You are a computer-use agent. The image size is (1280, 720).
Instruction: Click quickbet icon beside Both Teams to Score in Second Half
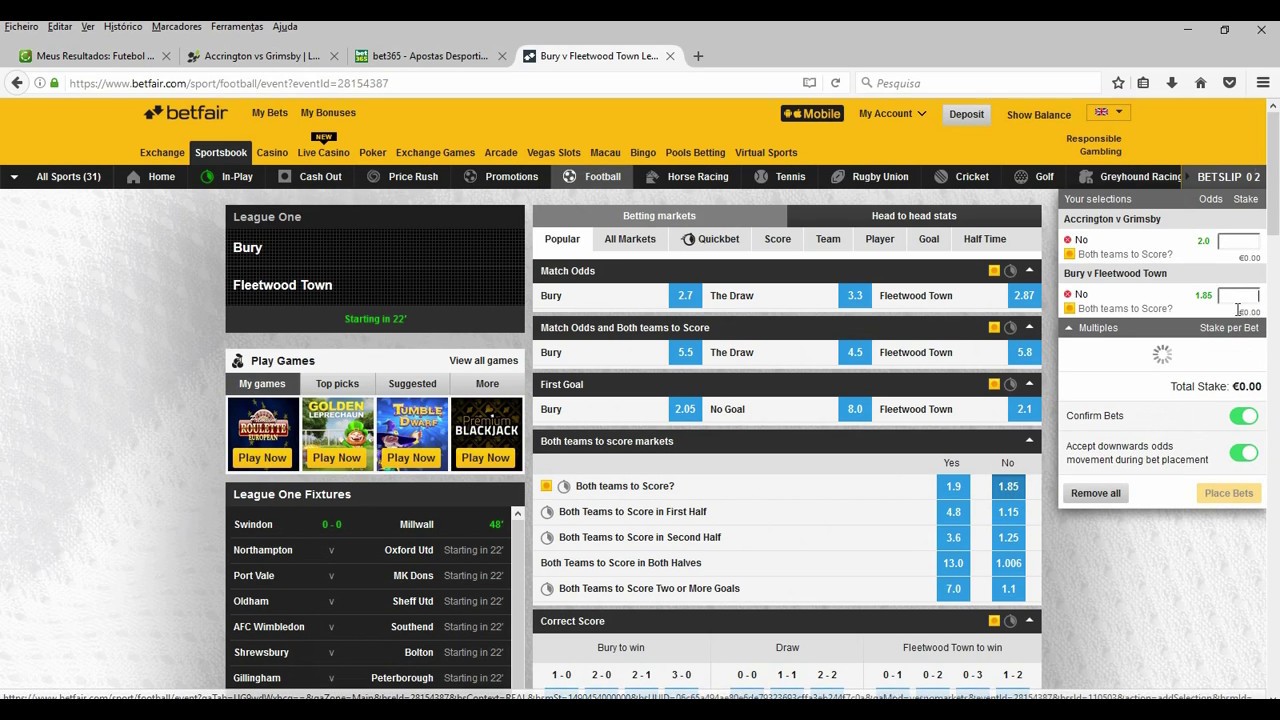click(x=547, y=537)
